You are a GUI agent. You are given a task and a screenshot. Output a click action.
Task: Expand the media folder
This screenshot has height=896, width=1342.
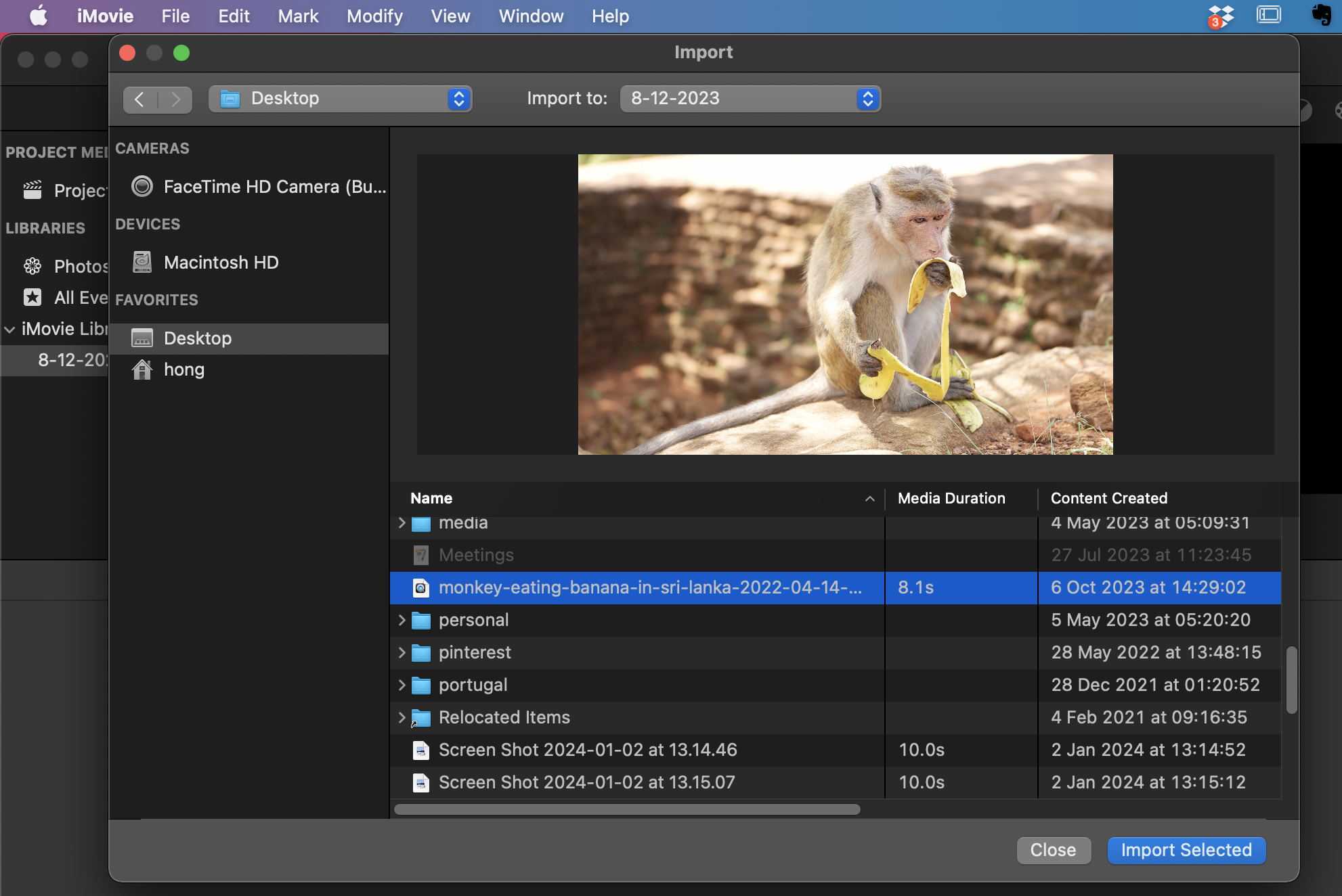click(401, 522)
